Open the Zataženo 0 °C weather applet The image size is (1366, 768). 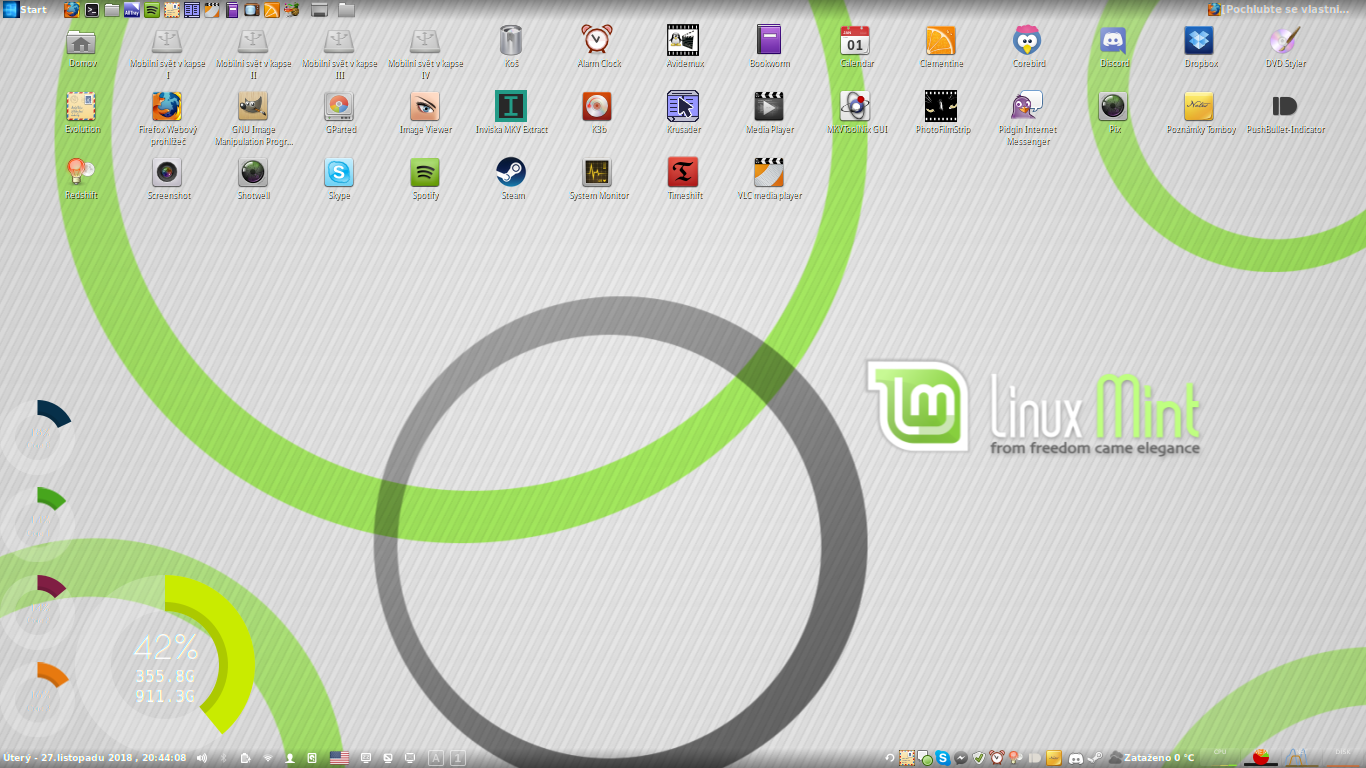coord(1152,758)
